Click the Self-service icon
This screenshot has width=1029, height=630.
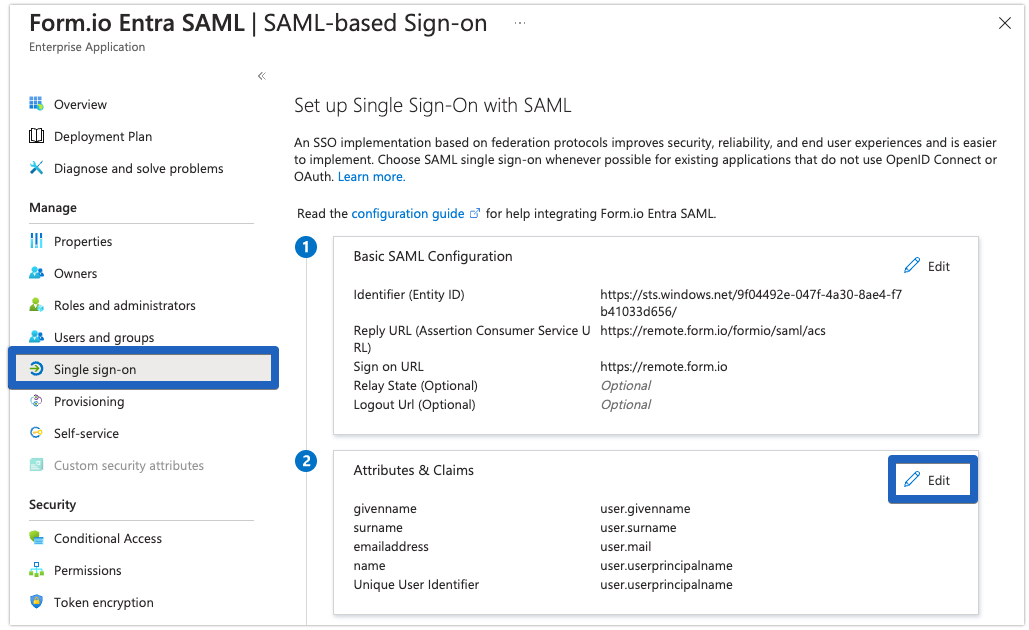coord(36,432)
